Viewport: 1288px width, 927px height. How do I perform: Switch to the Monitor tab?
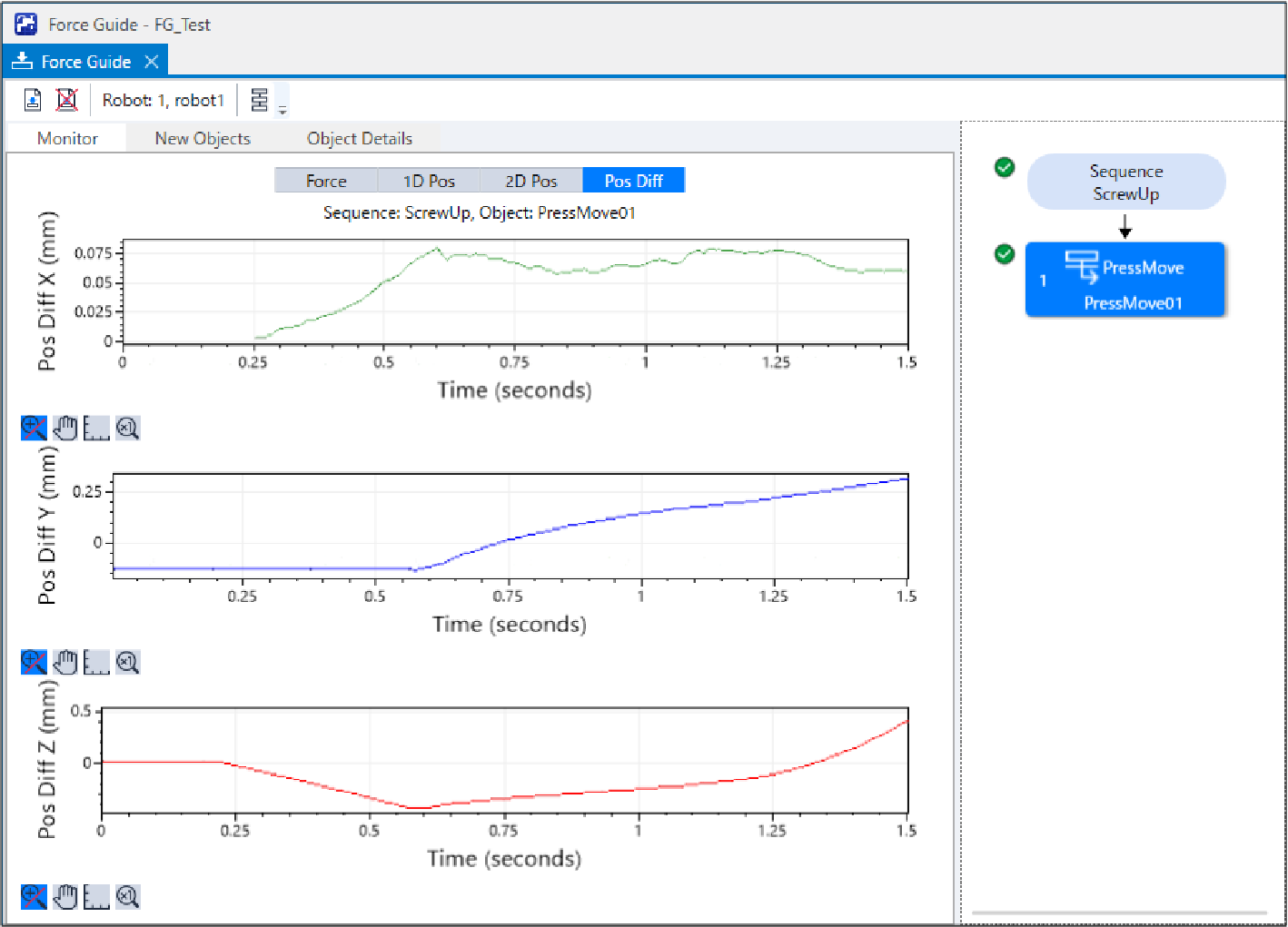click(x=67, y=138)
